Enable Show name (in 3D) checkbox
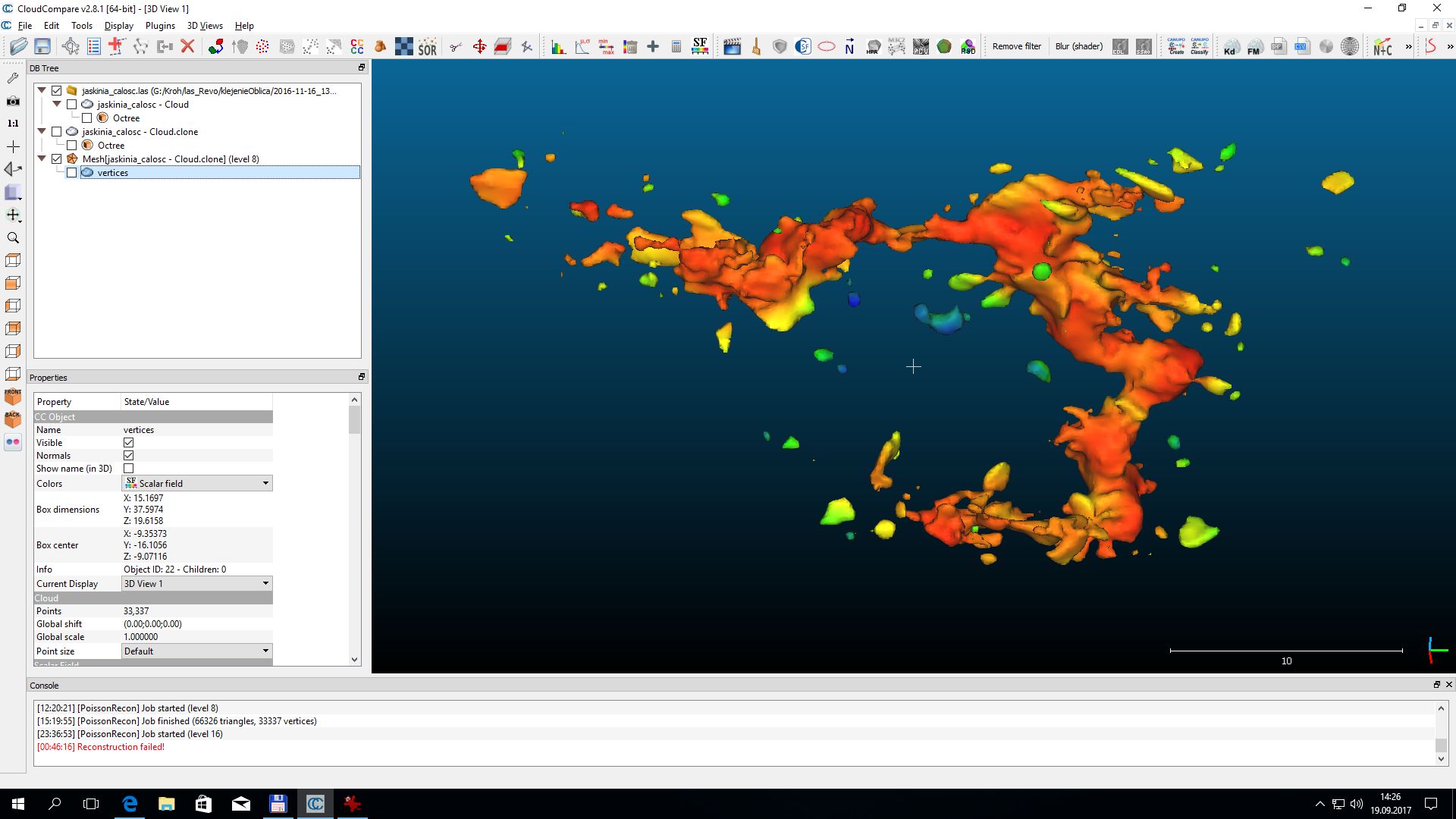1456x819 pixels. 129,469
